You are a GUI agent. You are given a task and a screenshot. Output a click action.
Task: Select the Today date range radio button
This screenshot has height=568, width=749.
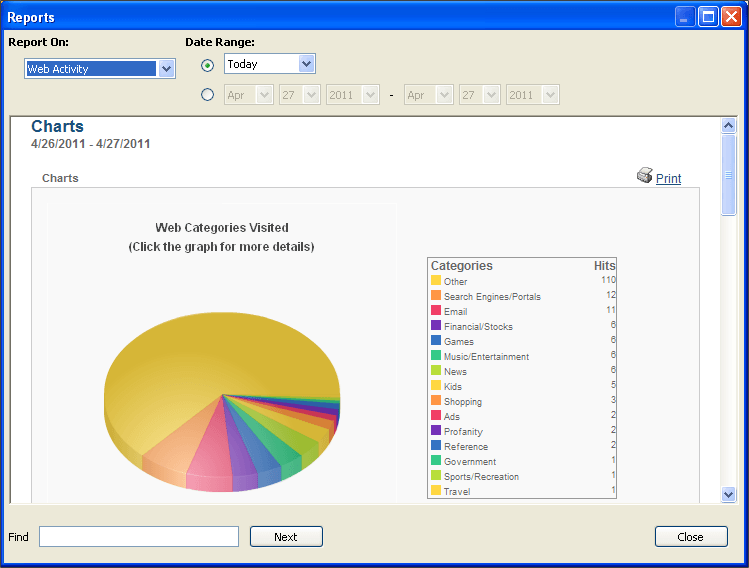pyautogui.click(x=207, y=65)
